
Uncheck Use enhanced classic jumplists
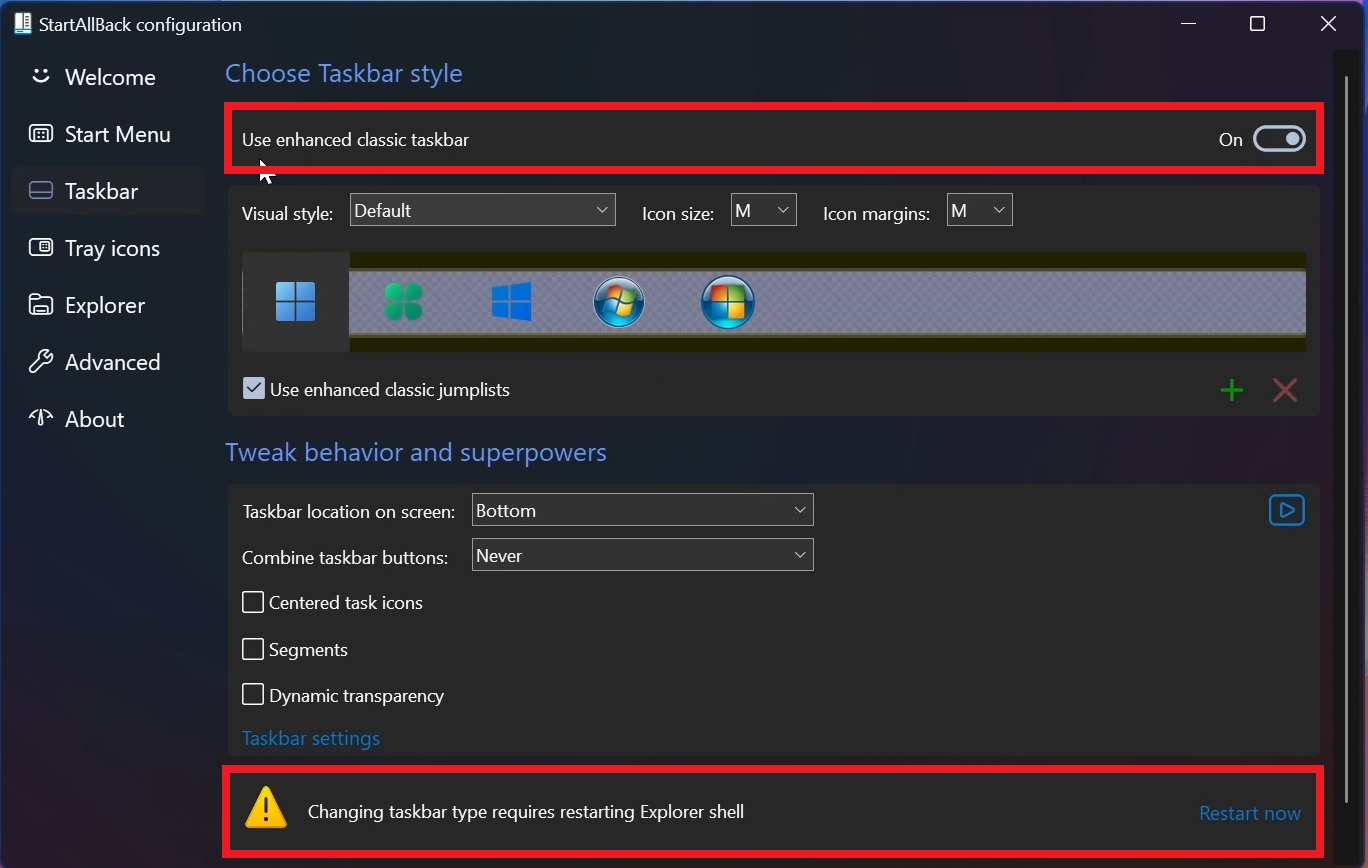point(253,388)
